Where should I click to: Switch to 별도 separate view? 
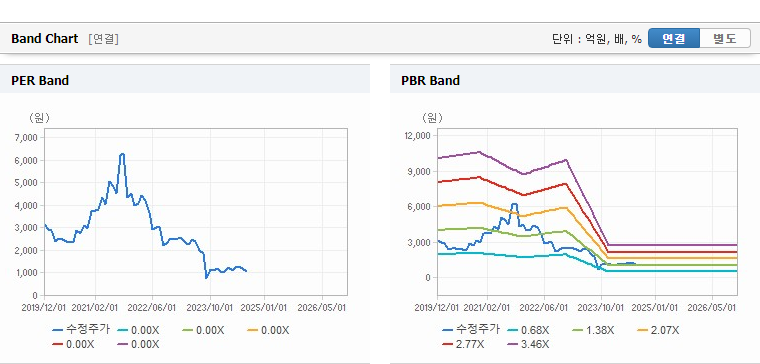[x=725, y=39]
